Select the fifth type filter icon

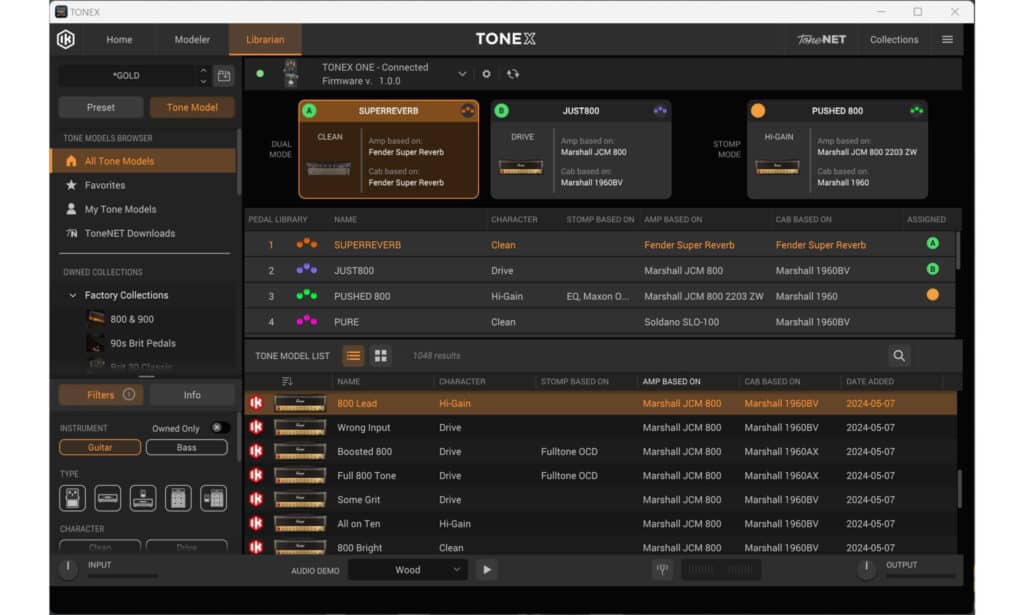coord(214,499)
